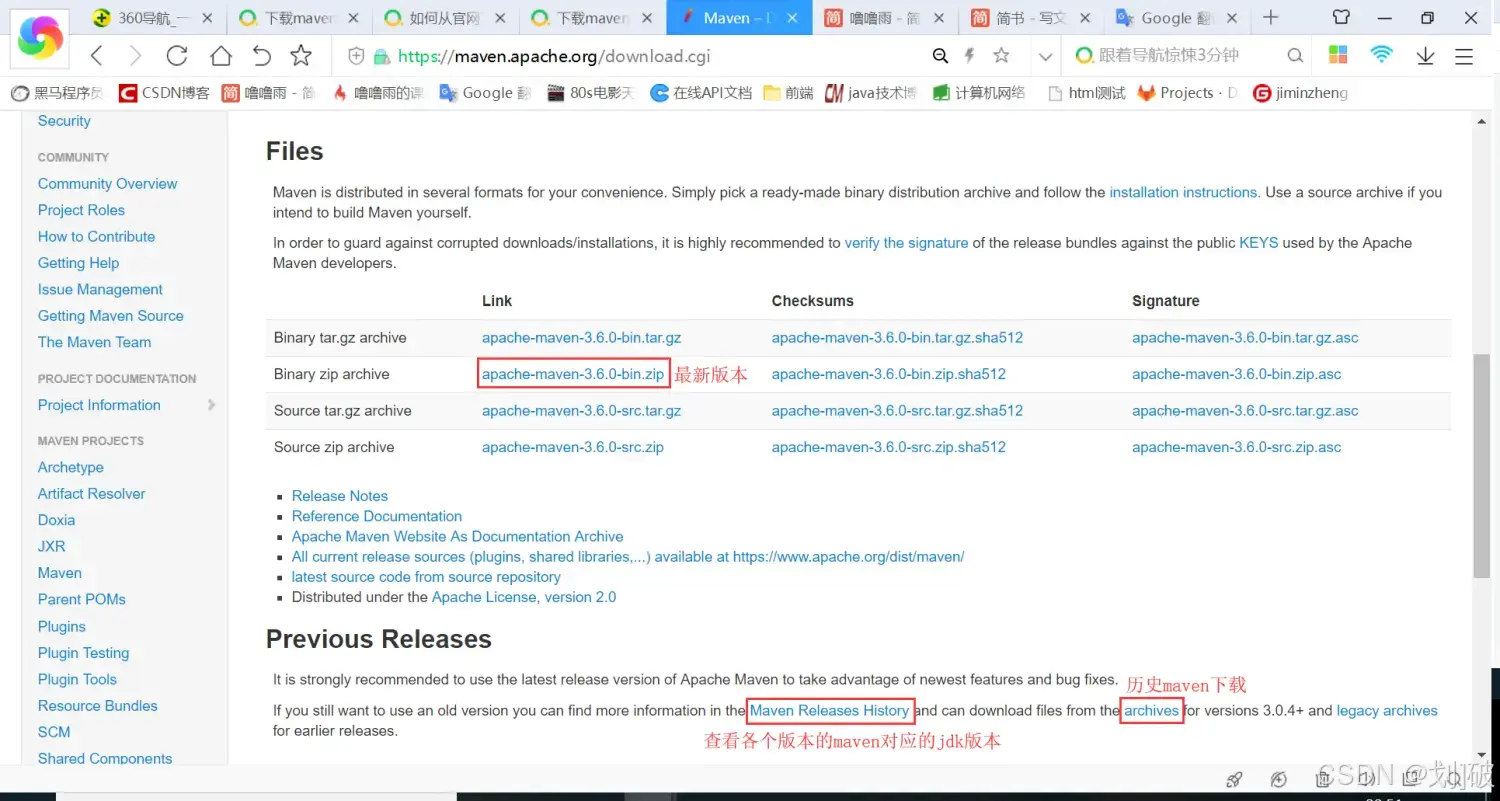Click the favorite star in address bar
The image size is (1500, 801).
tap(1001, 56)
